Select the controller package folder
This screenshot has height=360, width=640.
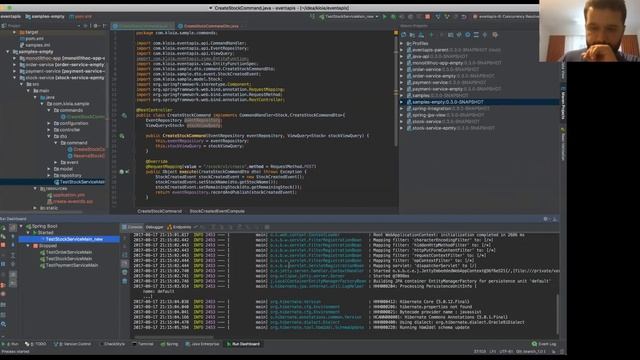(x=67, y=130)
